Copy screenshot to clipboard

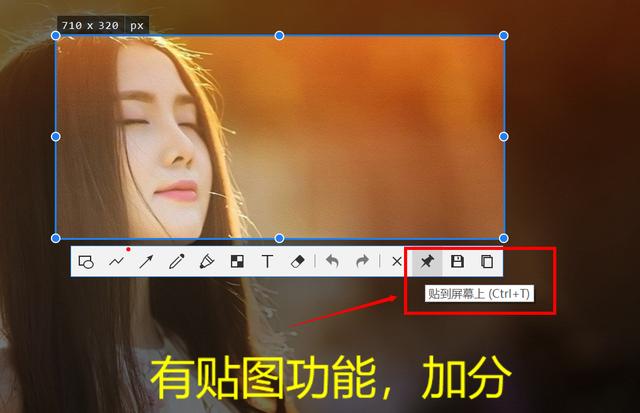click(x=487, y=262)
